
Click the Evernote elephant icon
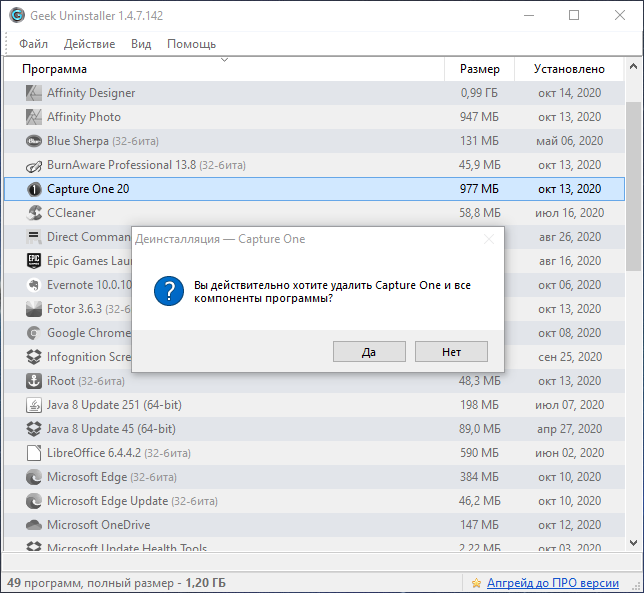tap(34, 285)
